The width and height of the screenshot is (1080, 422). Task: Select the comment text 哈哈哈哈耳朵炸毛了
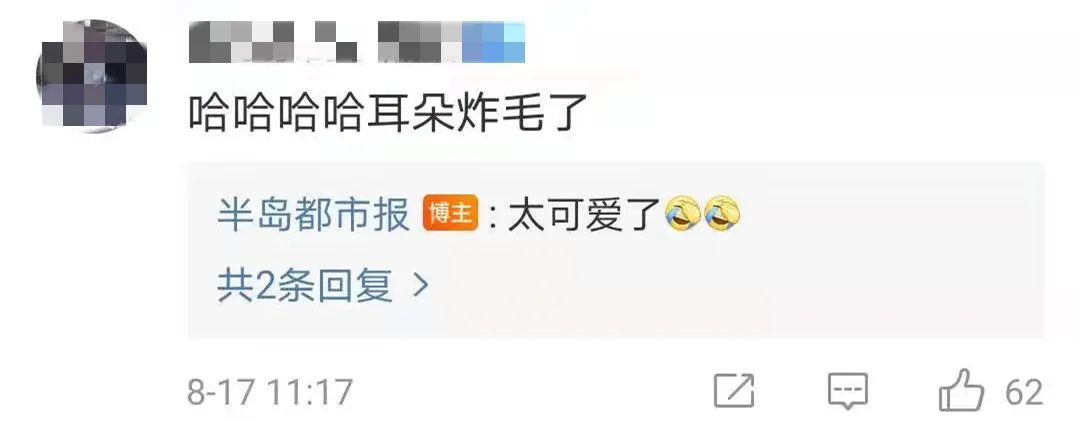[x=388, y=114]
